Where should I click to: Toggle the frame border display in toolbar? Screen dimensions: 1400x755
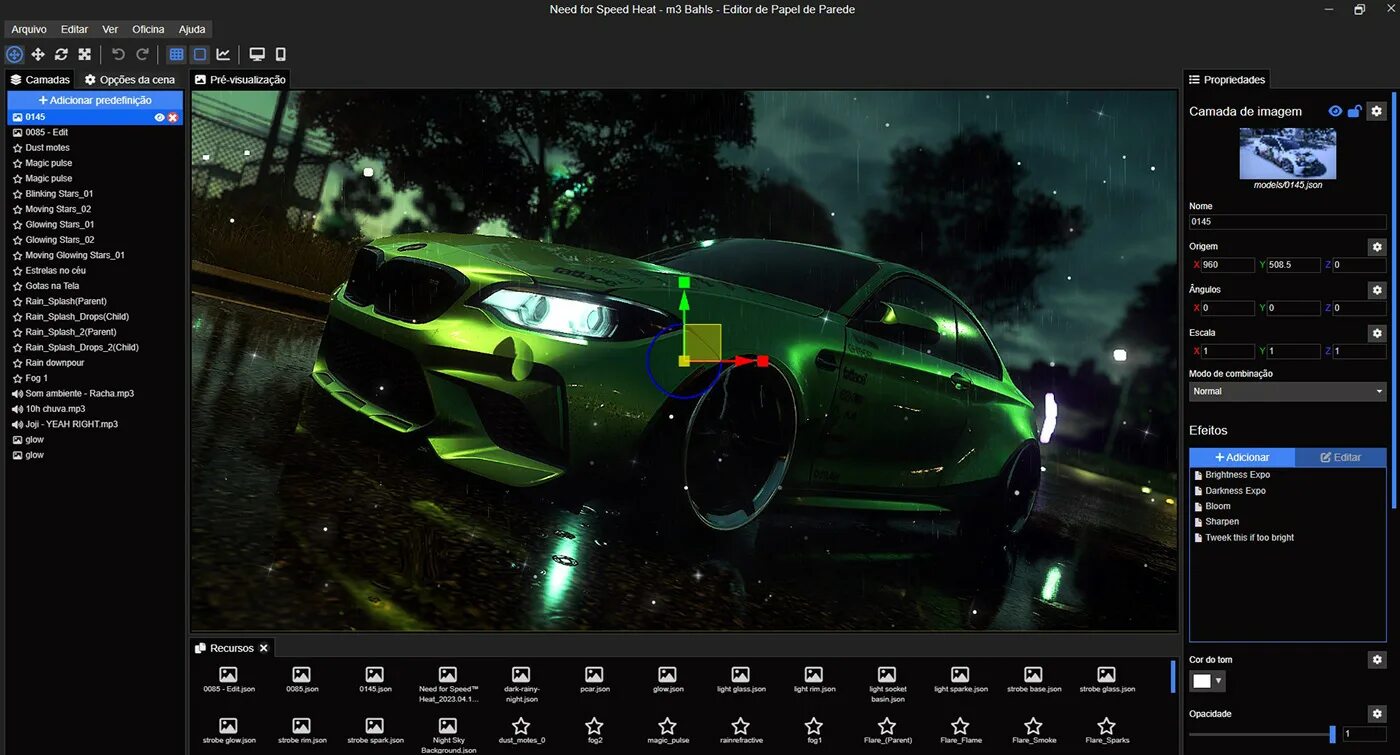[200, 54]
